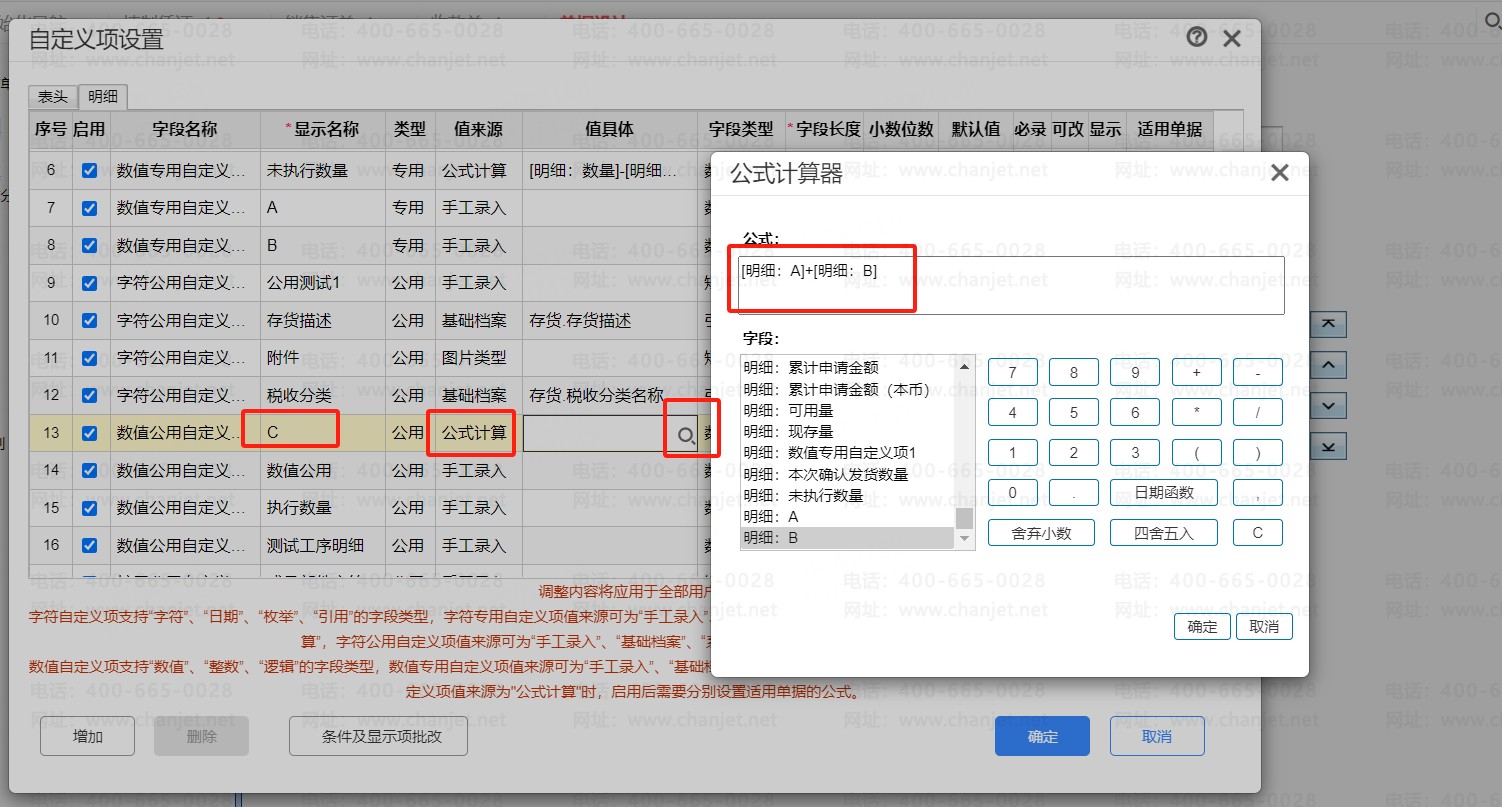Viewport: 1502px width, 807px height.
Task: Cancel the 自定义项设置 dialog with 取消
Action: [x=1157, y=737]
